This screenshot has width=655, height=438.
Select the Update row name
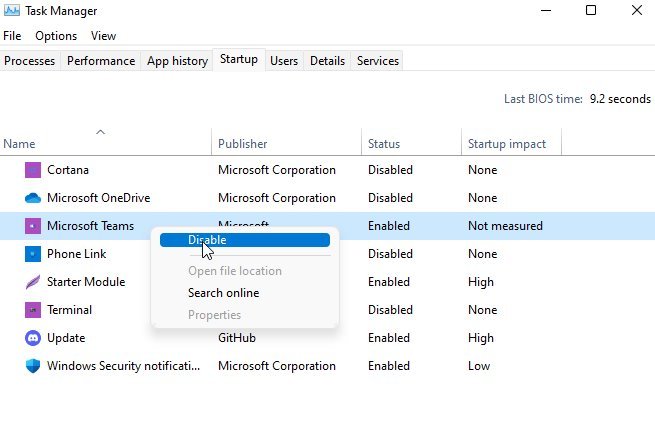[66, 338]
